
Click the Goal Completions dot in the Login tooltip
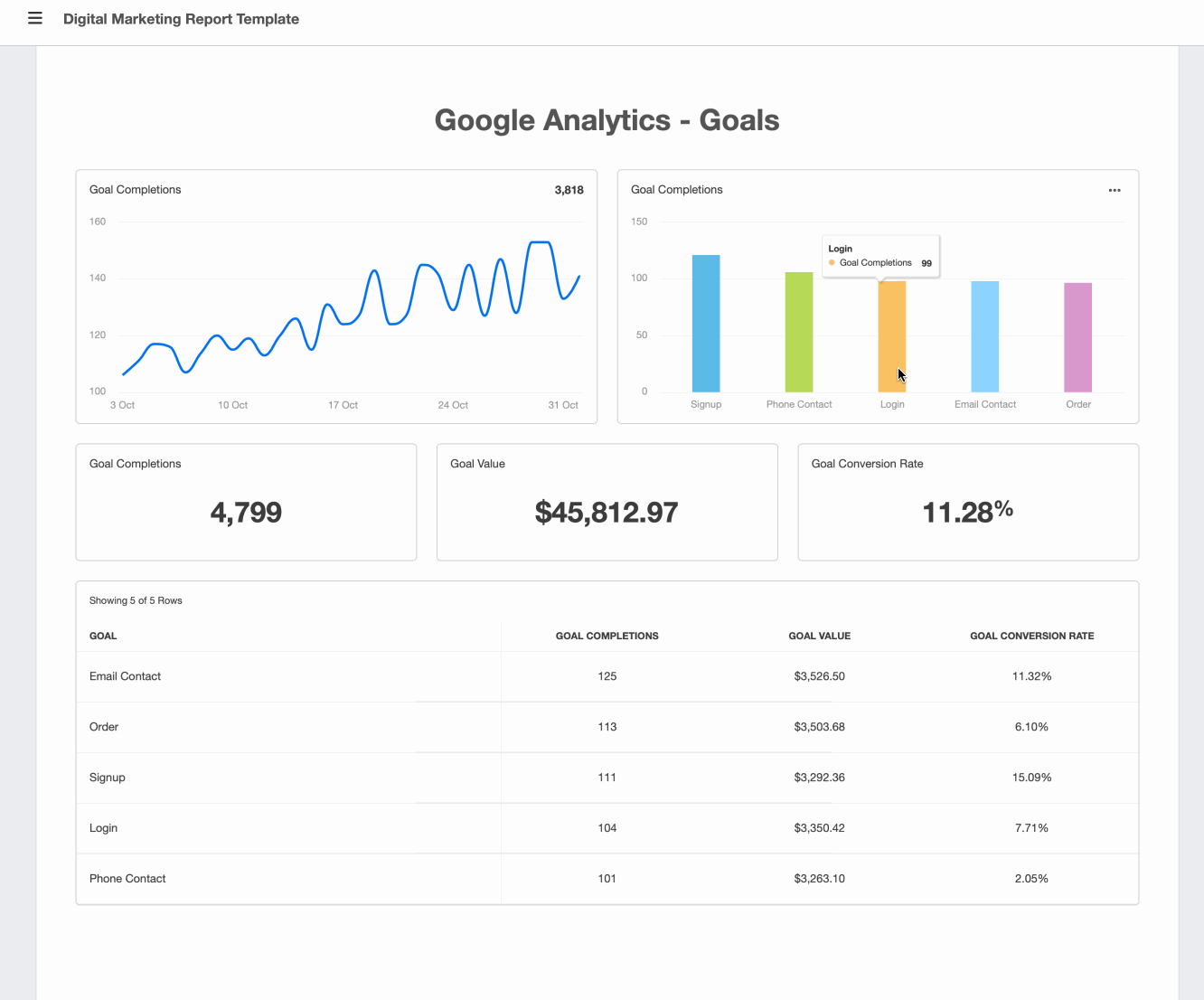pyautogui.click(x=832, y=260)
